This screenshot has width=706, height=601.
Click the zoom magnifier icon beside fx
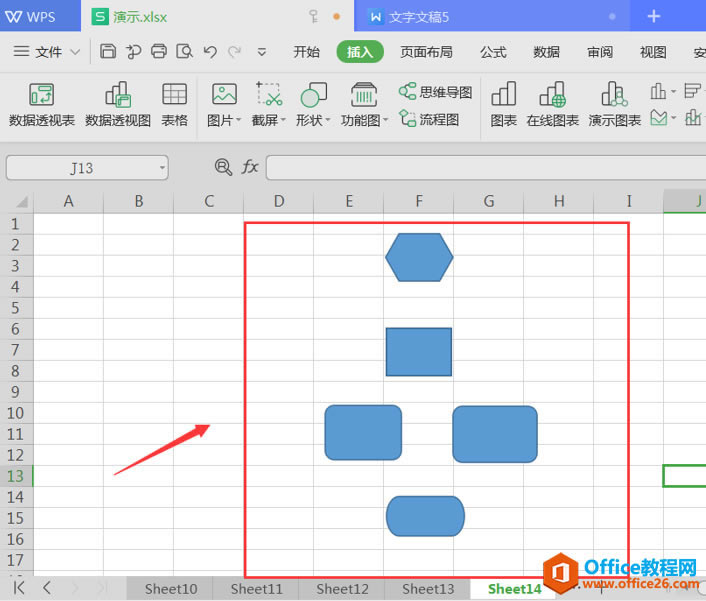[223, 167]
